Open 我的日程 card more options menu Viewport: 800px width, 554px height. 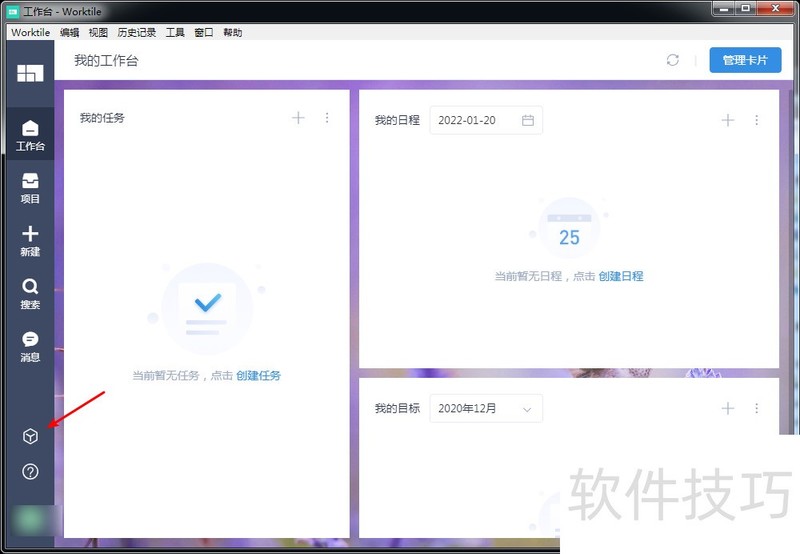pos(756,120)
